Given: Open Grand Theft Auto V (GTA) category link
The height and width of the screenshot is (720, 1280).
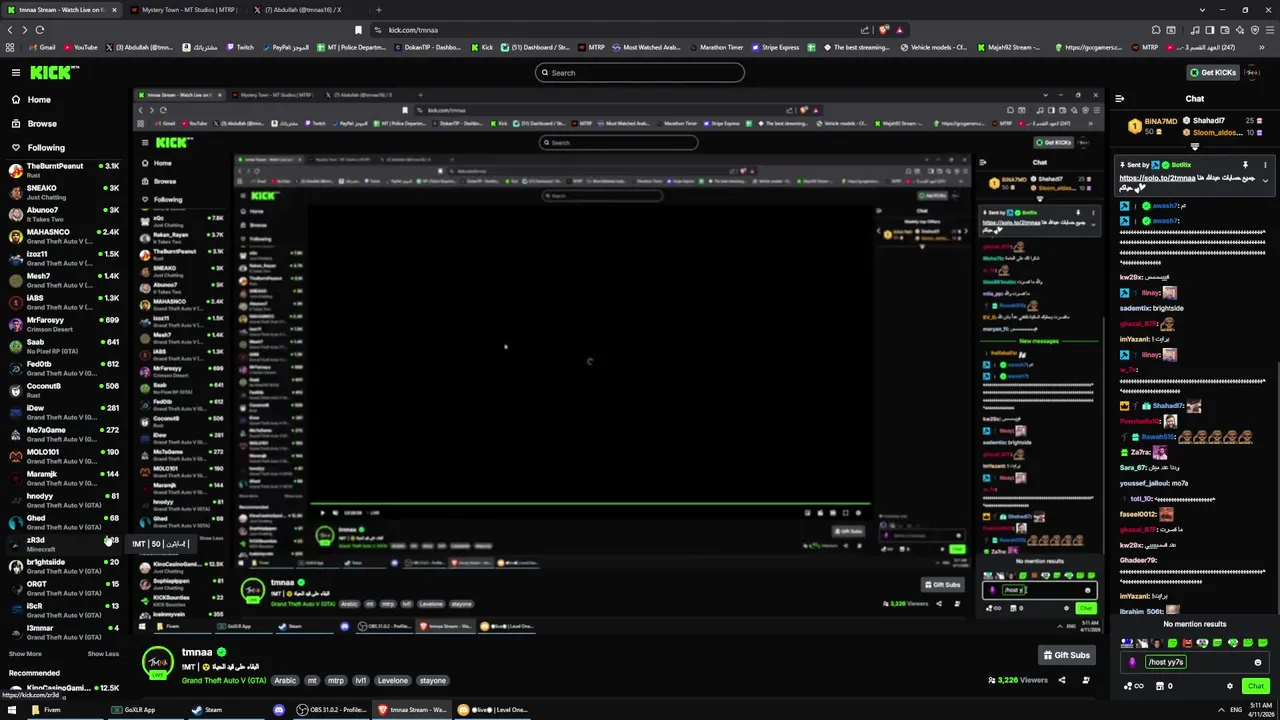Looking at the screenshot, I should 224,680.
